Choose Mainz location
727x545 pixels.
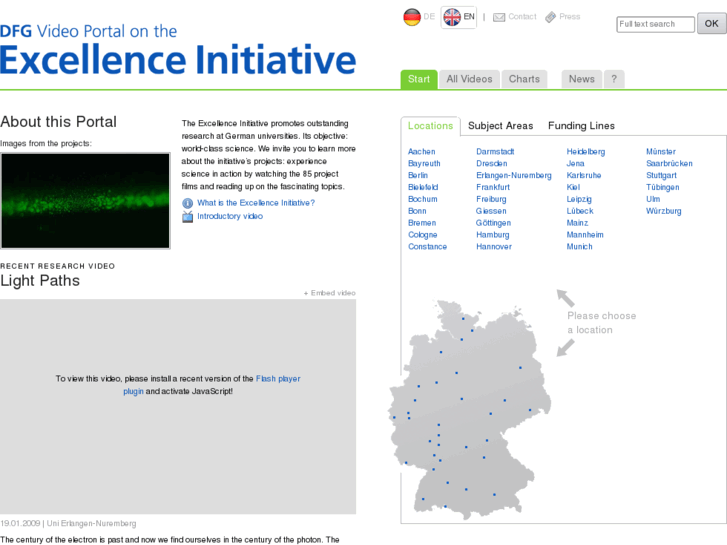point(577,223)
